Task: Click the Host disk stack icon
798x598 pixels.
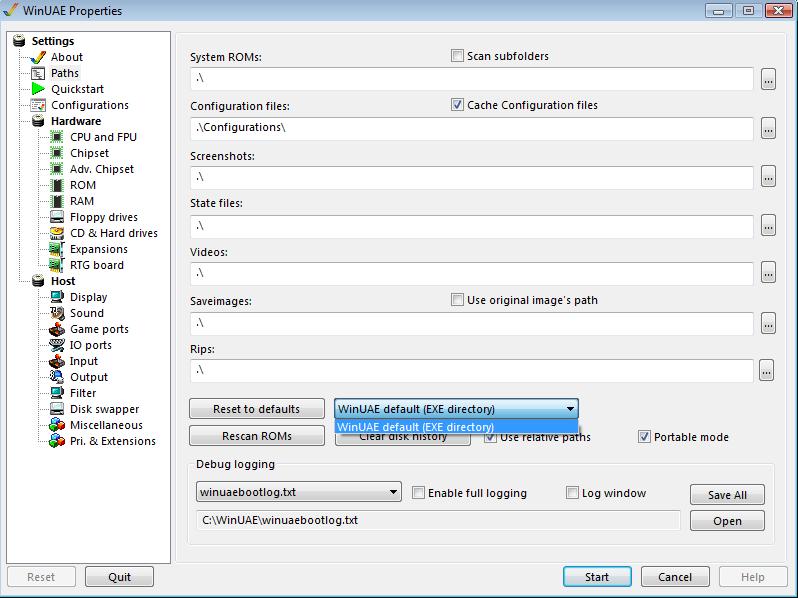Action: click(x=38, y=281)
